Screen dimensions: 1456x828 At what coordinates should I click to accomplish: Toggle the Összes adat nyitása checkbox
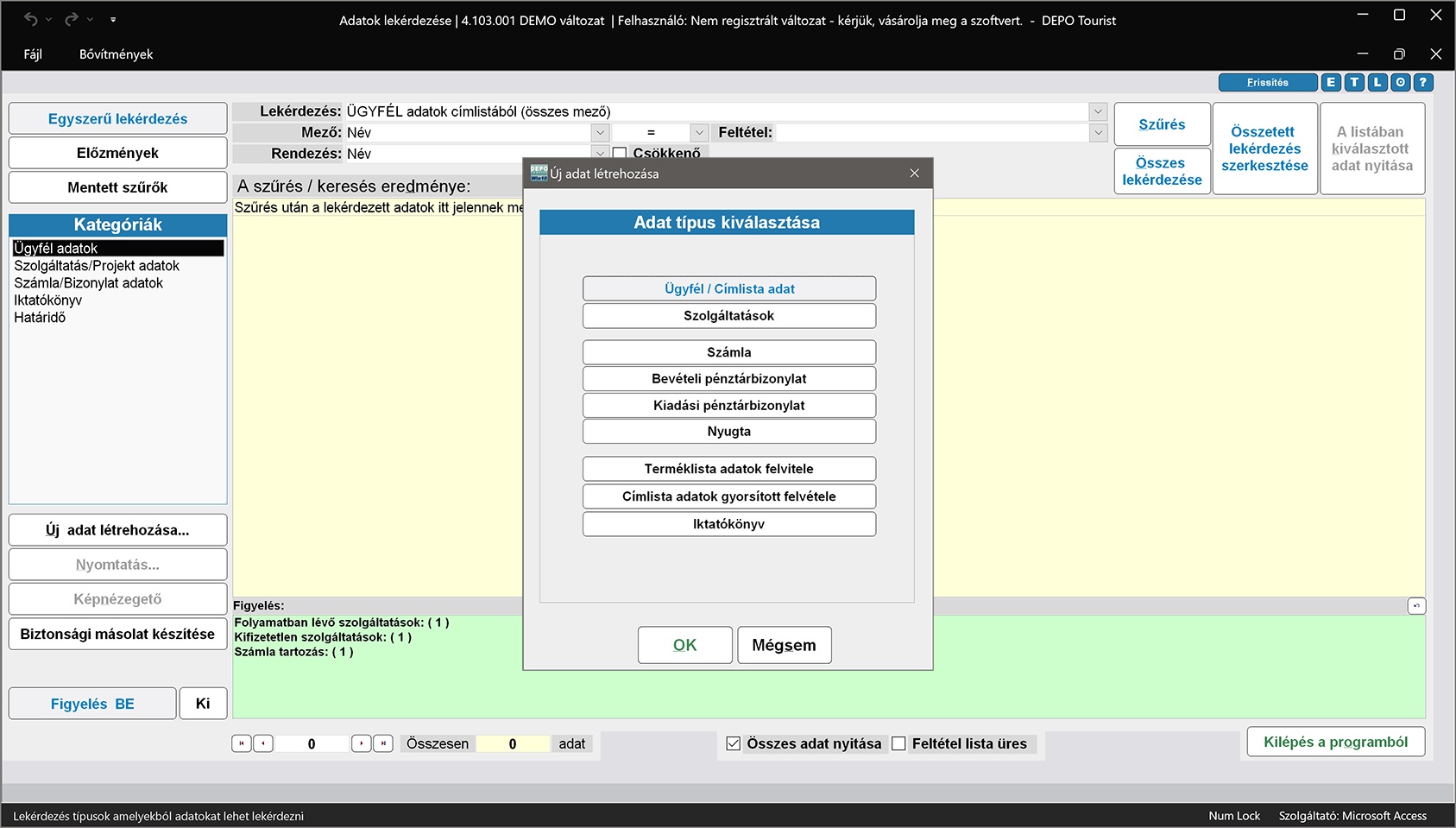(734, 743)
